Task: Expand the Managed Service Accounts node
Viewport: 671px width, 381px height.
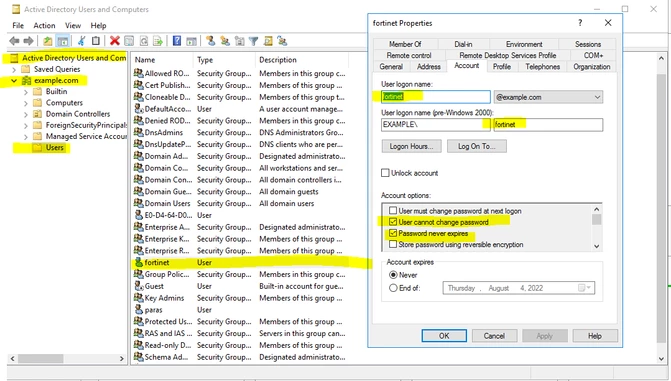Action: pos(26,137)
